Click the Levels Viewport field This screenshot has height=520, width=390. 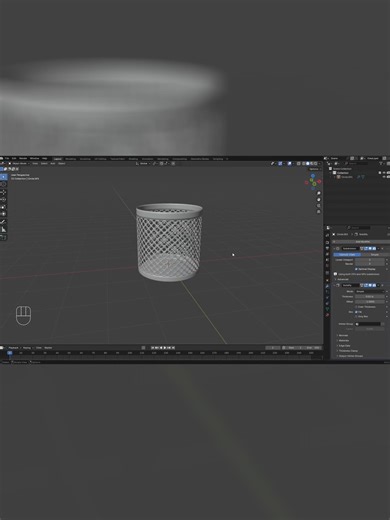369,260
